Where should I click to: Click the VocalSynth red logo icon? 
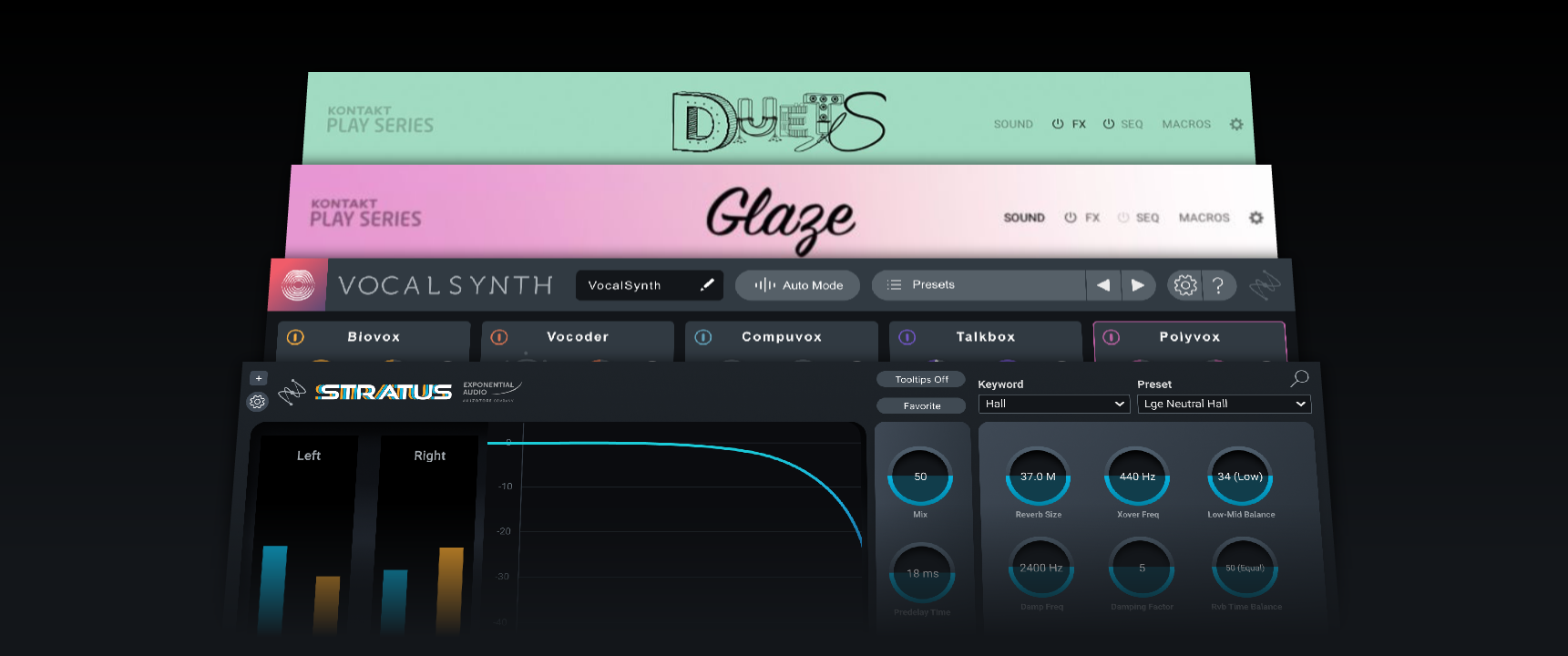[x=297, y=285]
